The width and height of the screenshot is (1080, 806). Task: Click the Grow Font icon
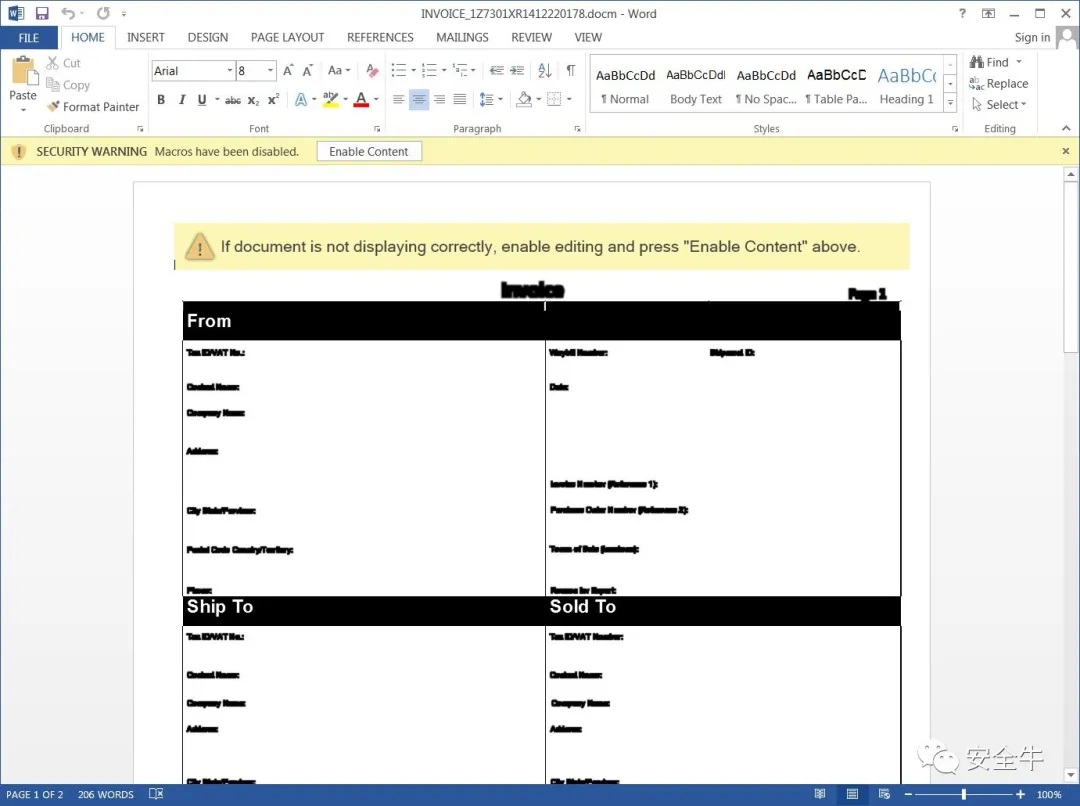(288, 71)
